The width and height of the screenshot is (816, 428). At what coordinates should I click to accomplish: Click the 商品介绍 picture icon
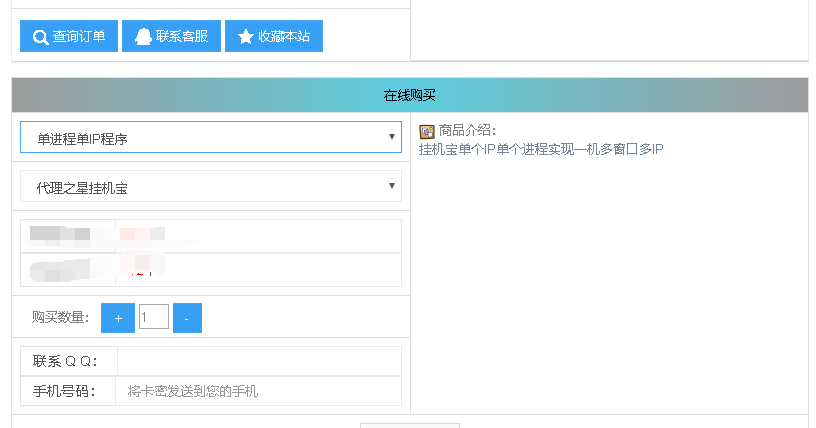427,131
